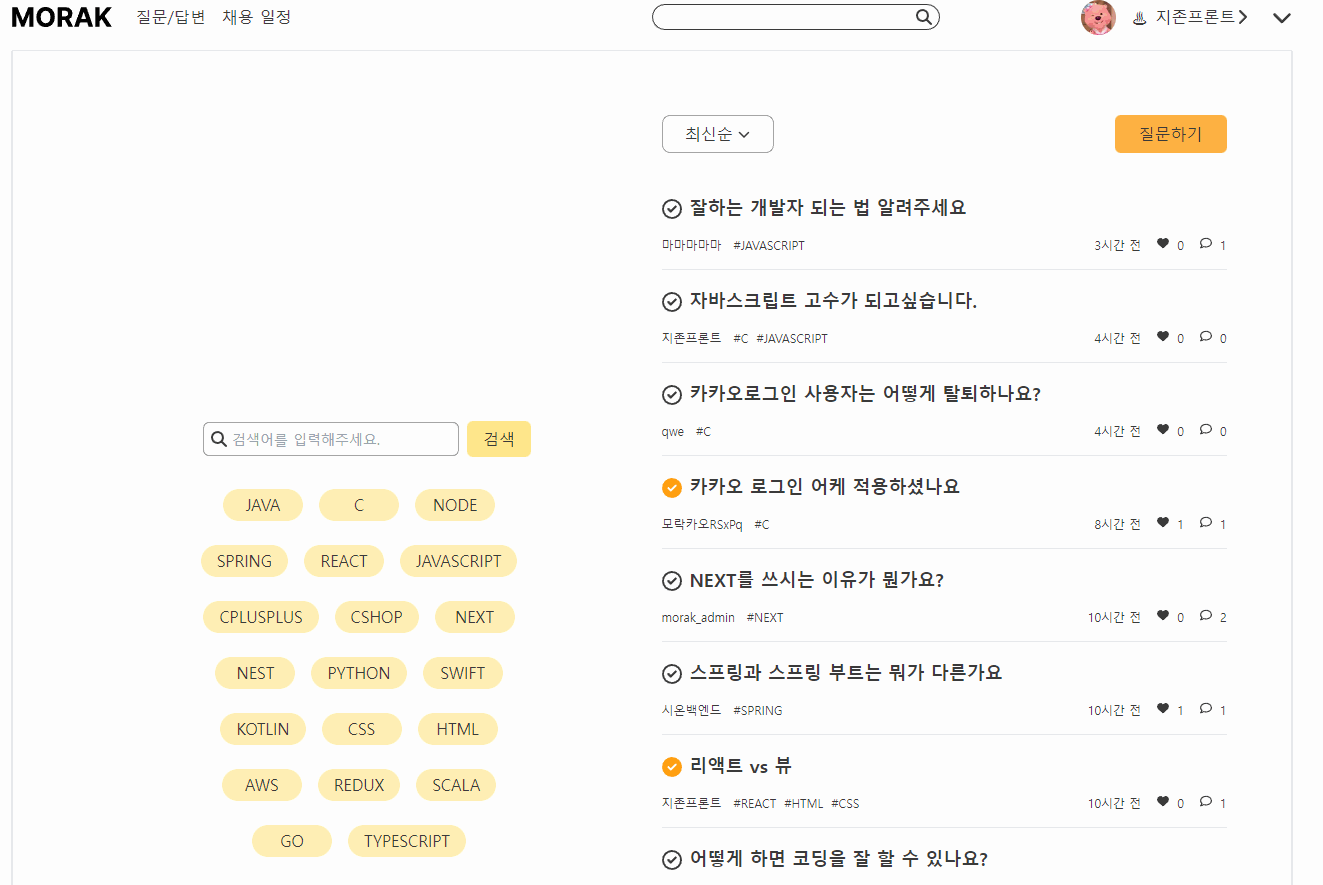
Task: Select the SPRING tag chip
Action: pos(244,561)
